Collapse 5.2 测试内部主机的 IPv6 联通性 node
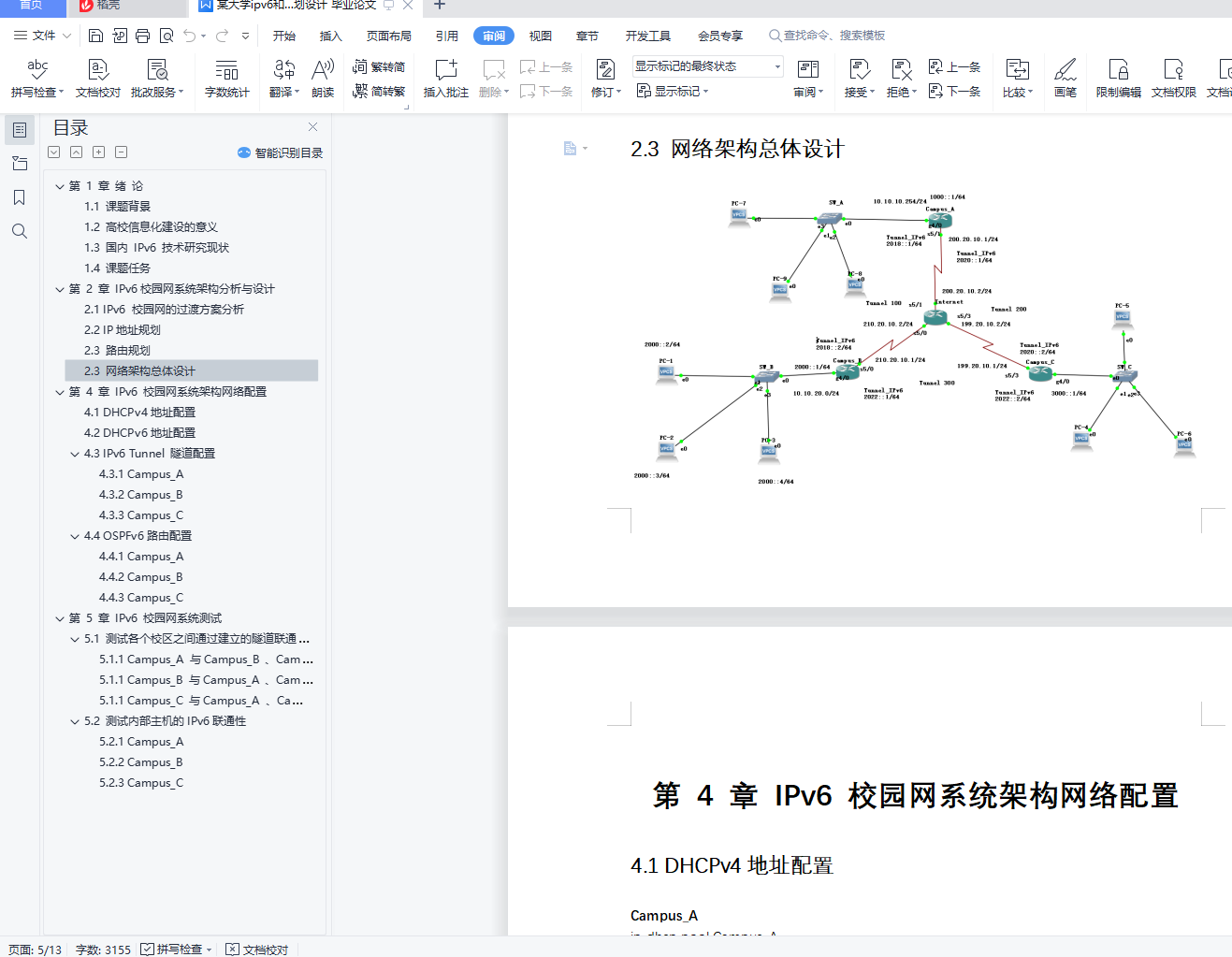1232x957 pixels. tap(75, 721)
